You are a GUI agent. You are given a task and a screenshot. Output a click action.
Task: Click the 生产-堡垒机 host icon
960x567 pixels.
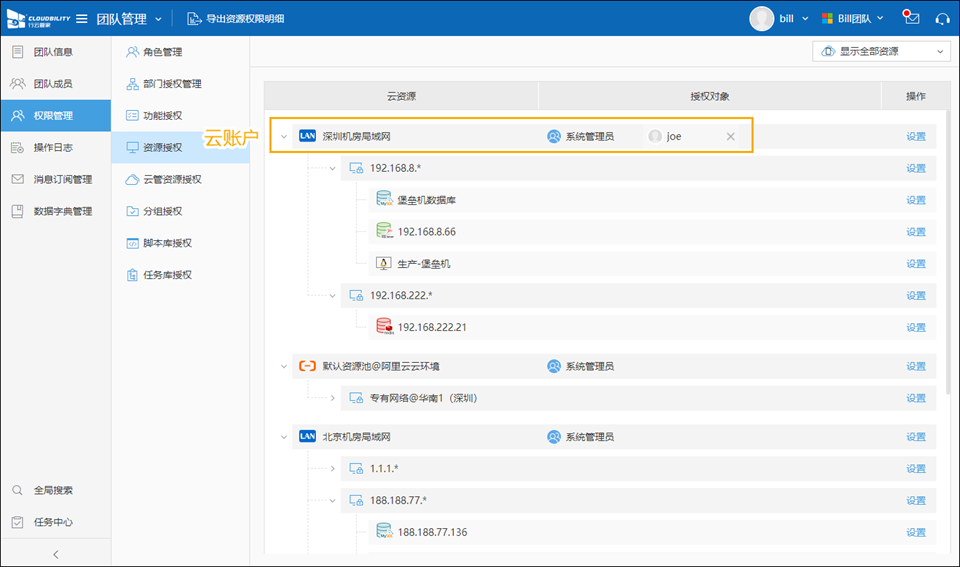pyautogui.click(x=383, y=264)
